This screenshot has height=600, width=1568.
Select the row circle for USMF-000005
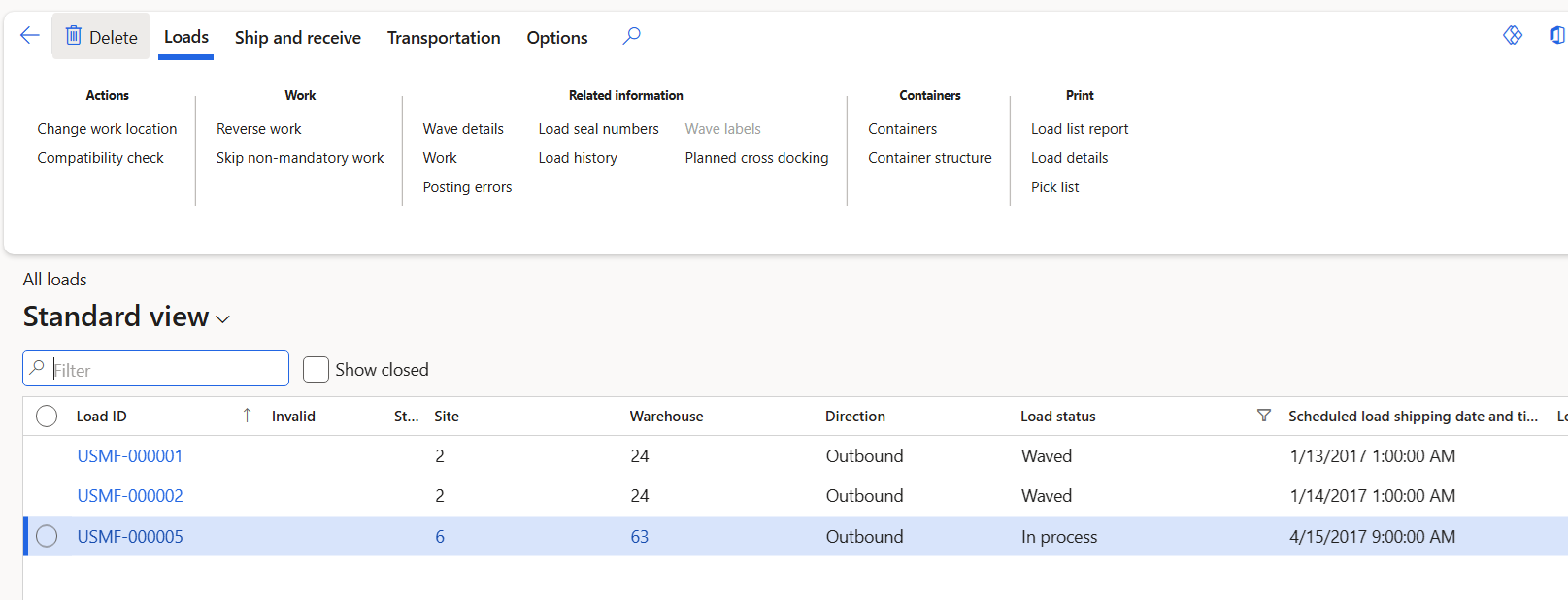pyautogui.click(x=47, y=536)
